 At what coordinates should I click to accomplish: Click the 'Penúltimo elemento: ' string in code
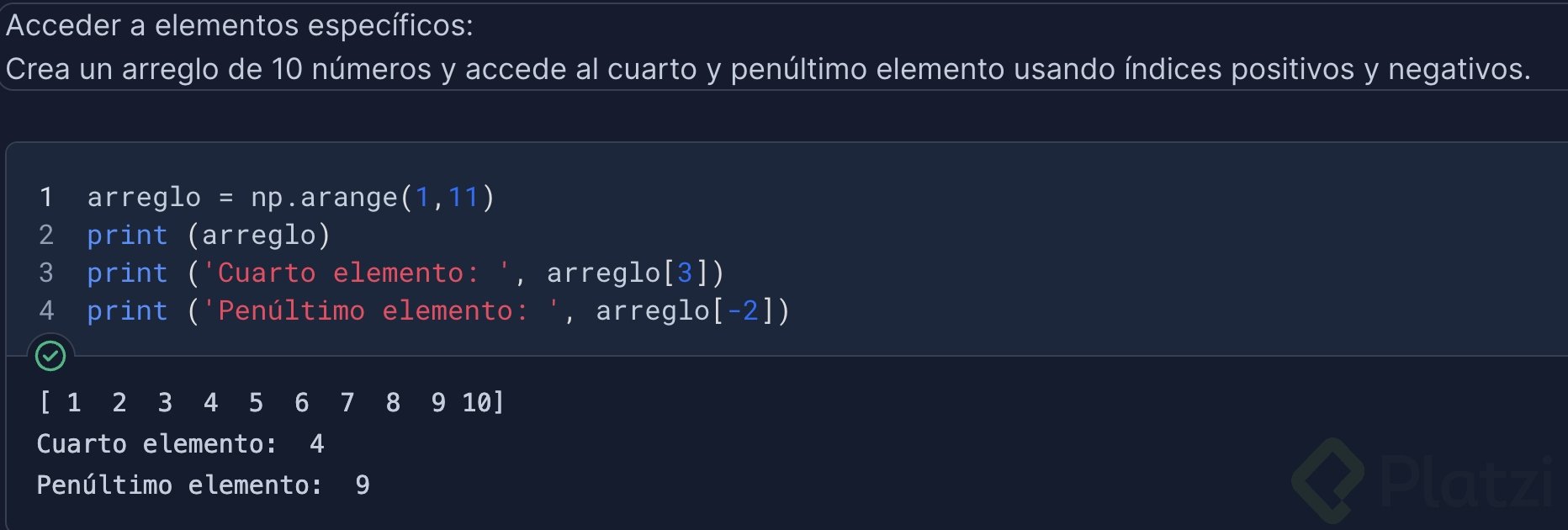[380, 311]
